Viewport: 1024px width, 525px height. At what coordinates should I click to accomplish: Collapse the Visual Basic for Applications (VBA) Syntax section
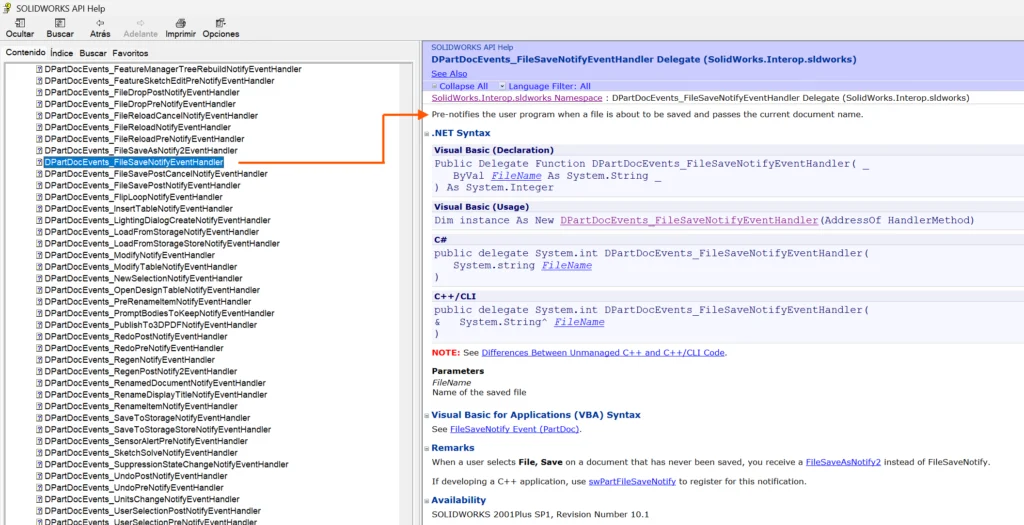[426, 415]
